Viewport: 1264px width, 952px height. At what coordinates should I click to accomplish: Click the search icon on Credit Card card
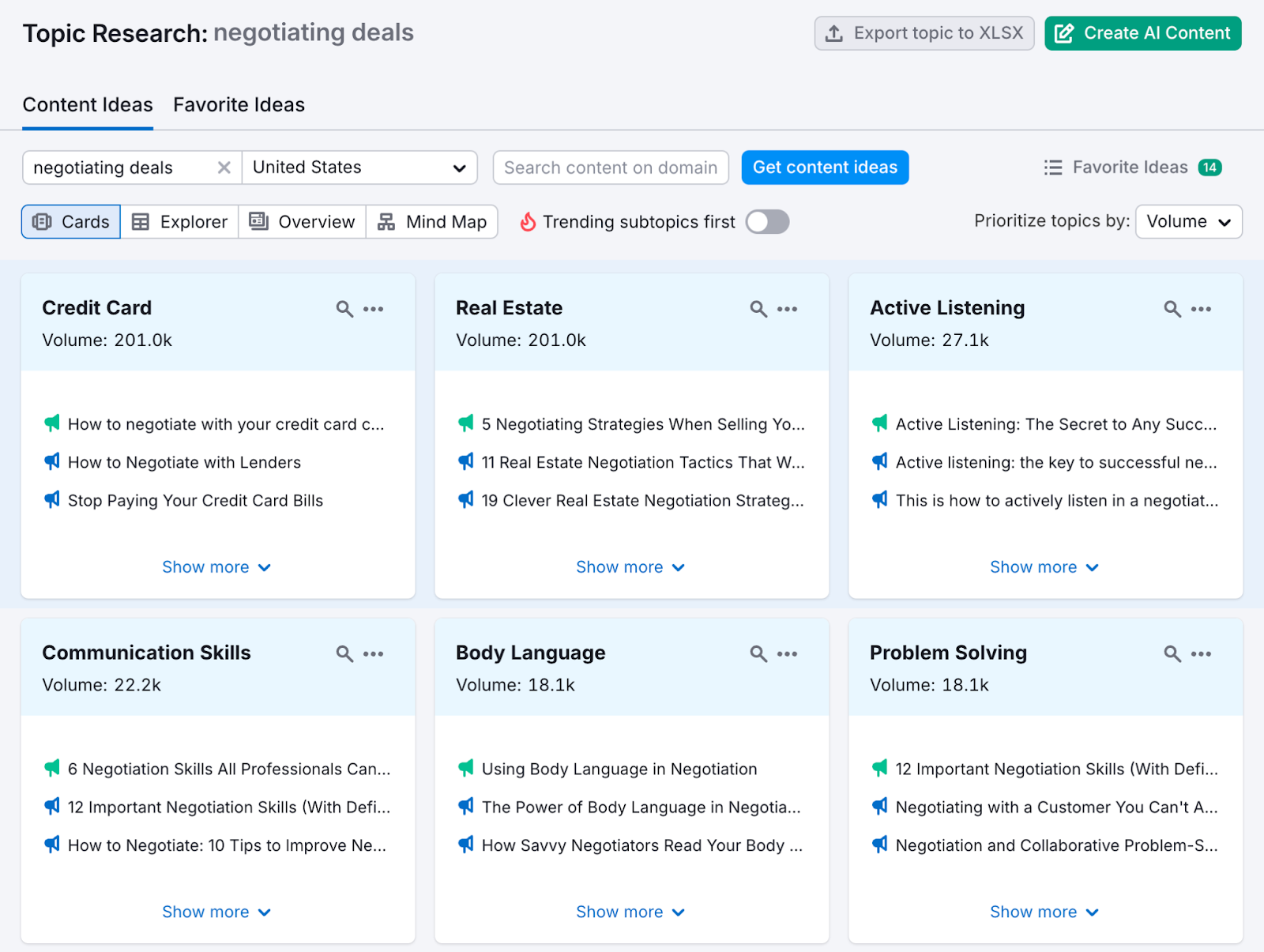click(x=344, y=309)
